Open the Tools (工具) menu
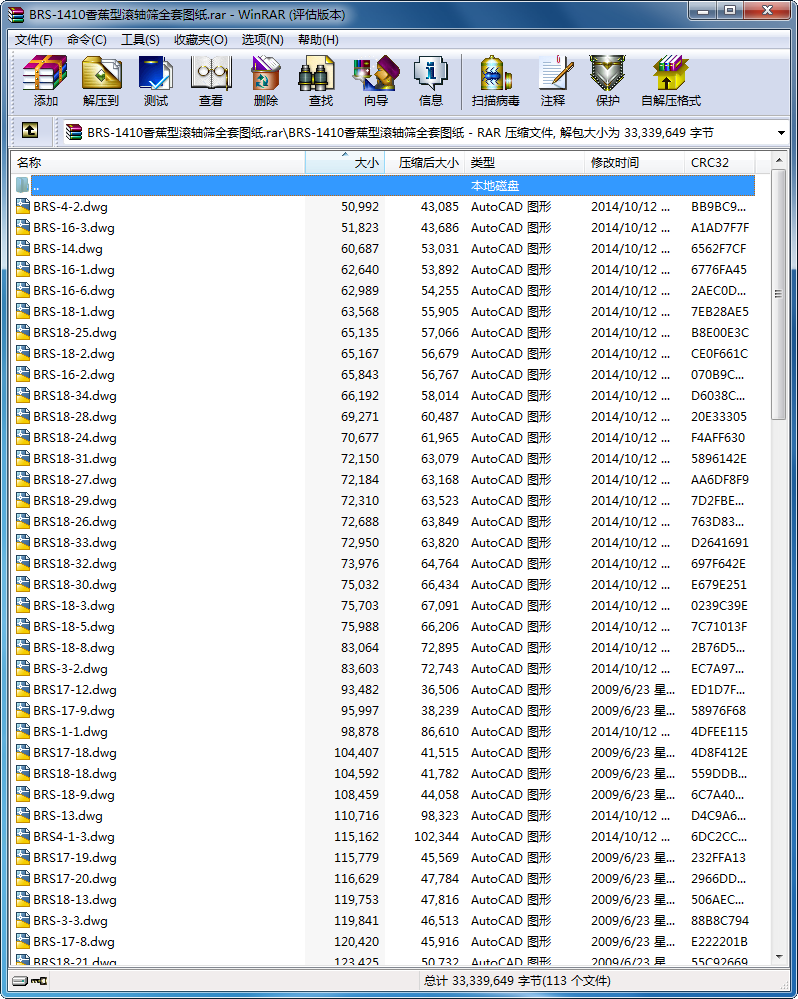Image resolution: width=798 pixels, height=999 pixels. click(x=140, y=40)
